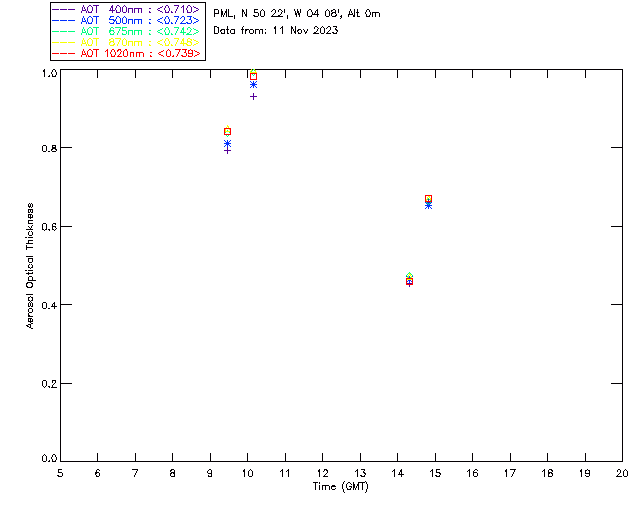Click the blue asterisk marker near time 9.5

[228, 144]
